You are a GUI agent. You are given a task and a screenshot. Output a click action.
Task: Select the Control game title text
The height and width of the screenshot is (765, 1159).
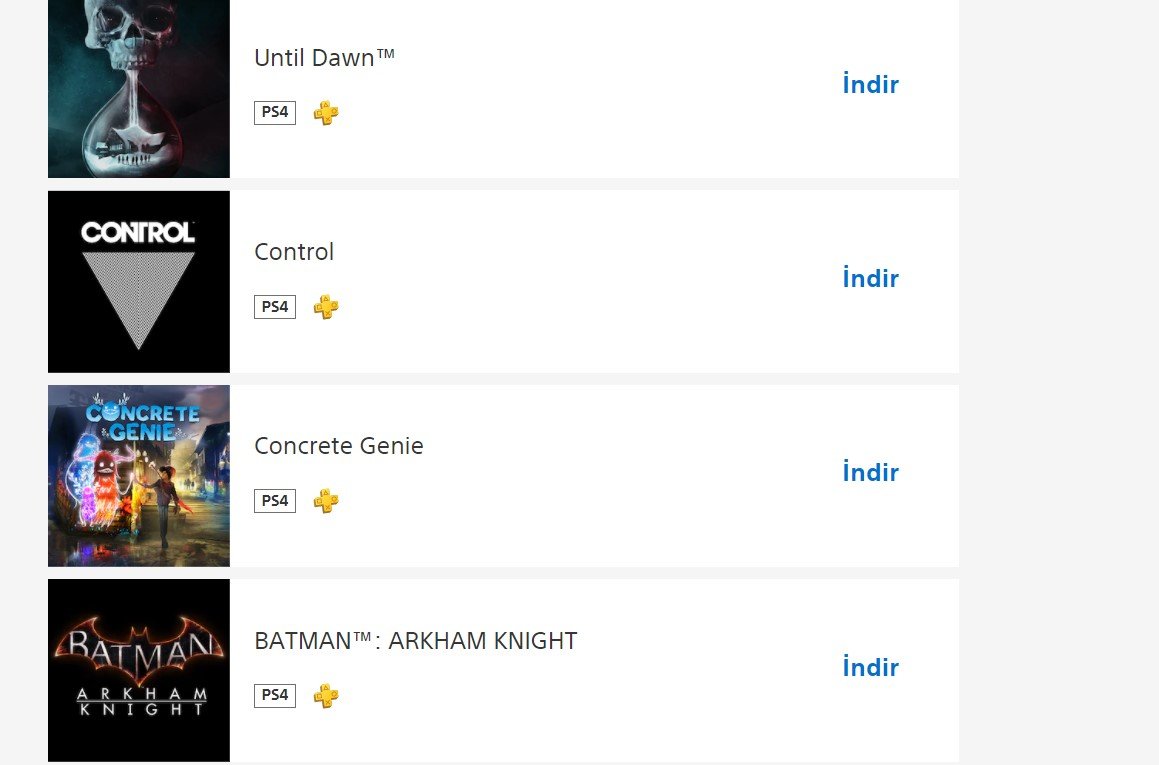point(294,252)
